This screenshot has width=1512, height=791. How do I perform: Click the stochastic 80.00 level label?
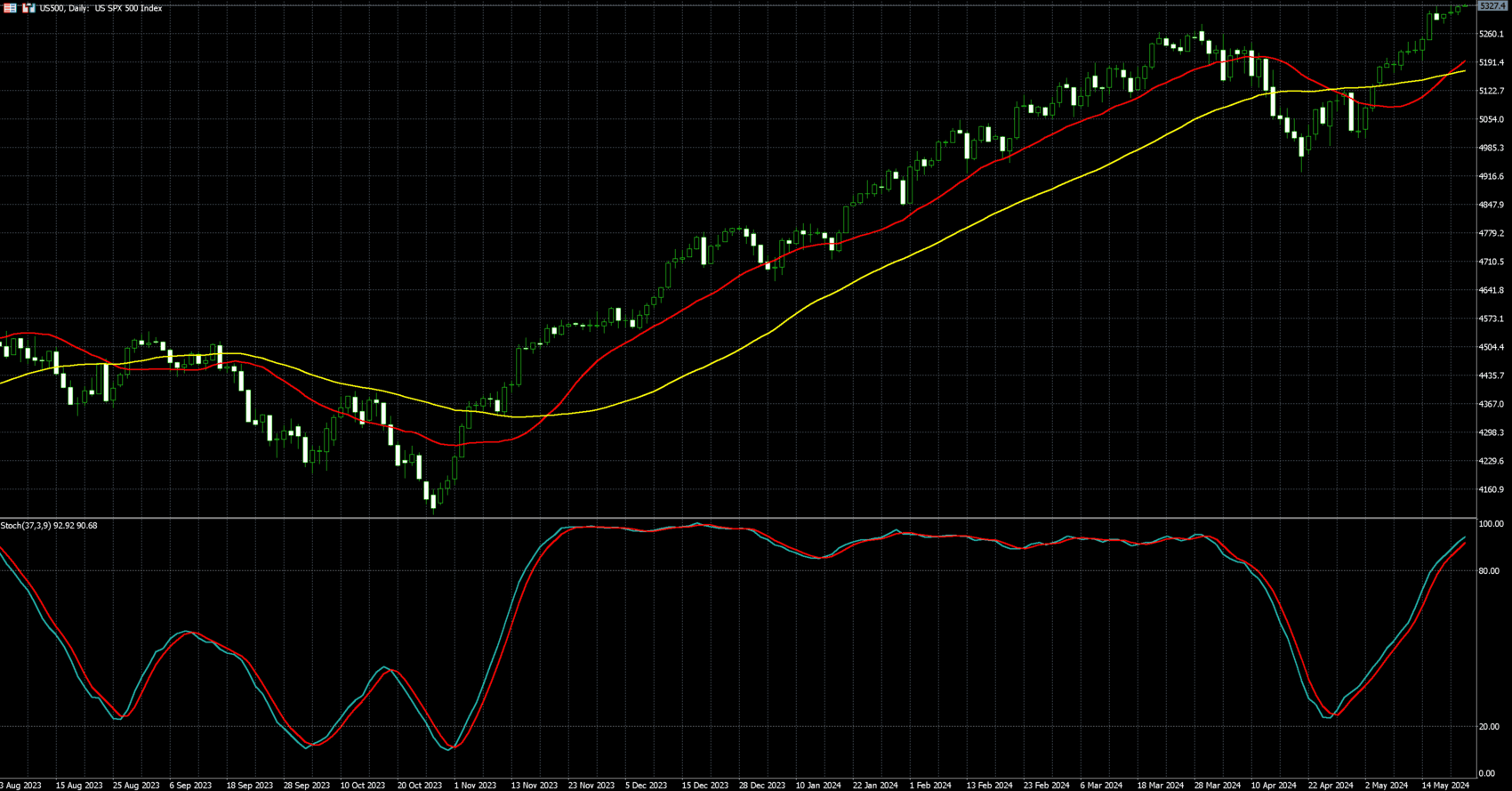1488,571
